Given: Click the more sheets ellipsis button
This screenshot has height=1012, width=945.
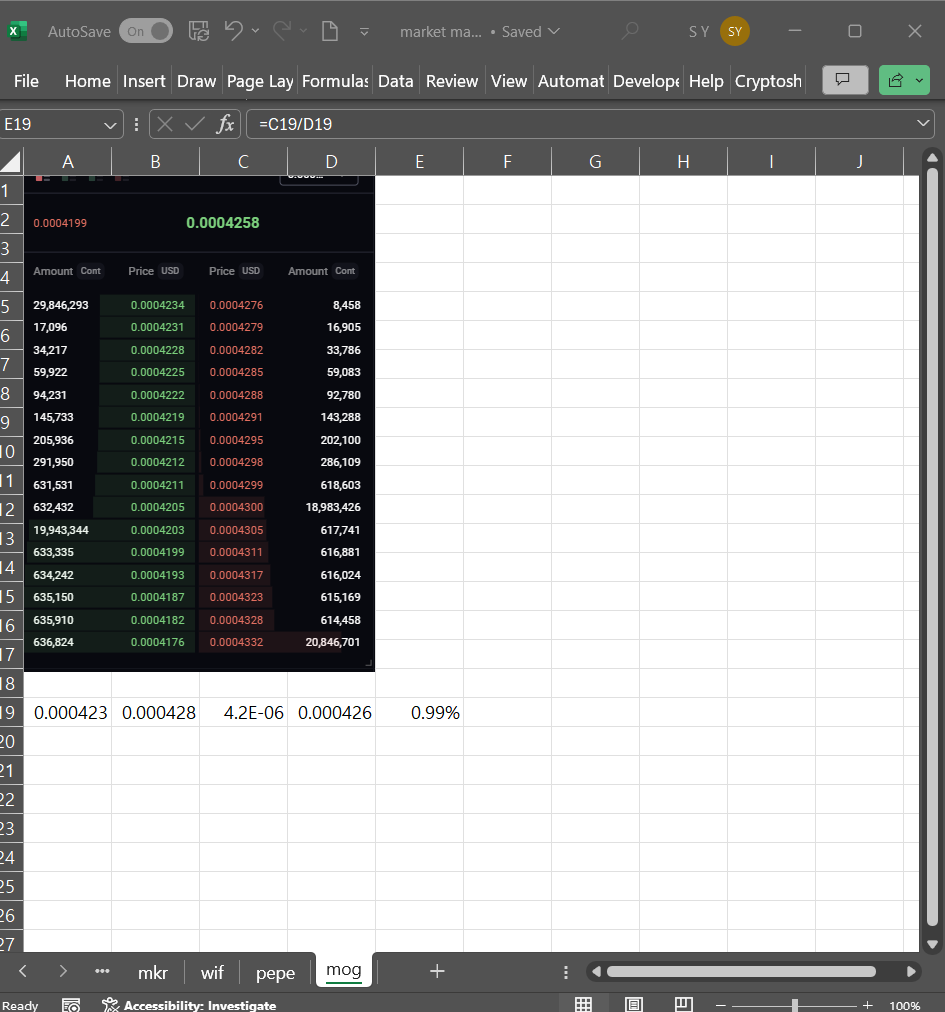Looking at the screenshot, I should coord(102,971).
